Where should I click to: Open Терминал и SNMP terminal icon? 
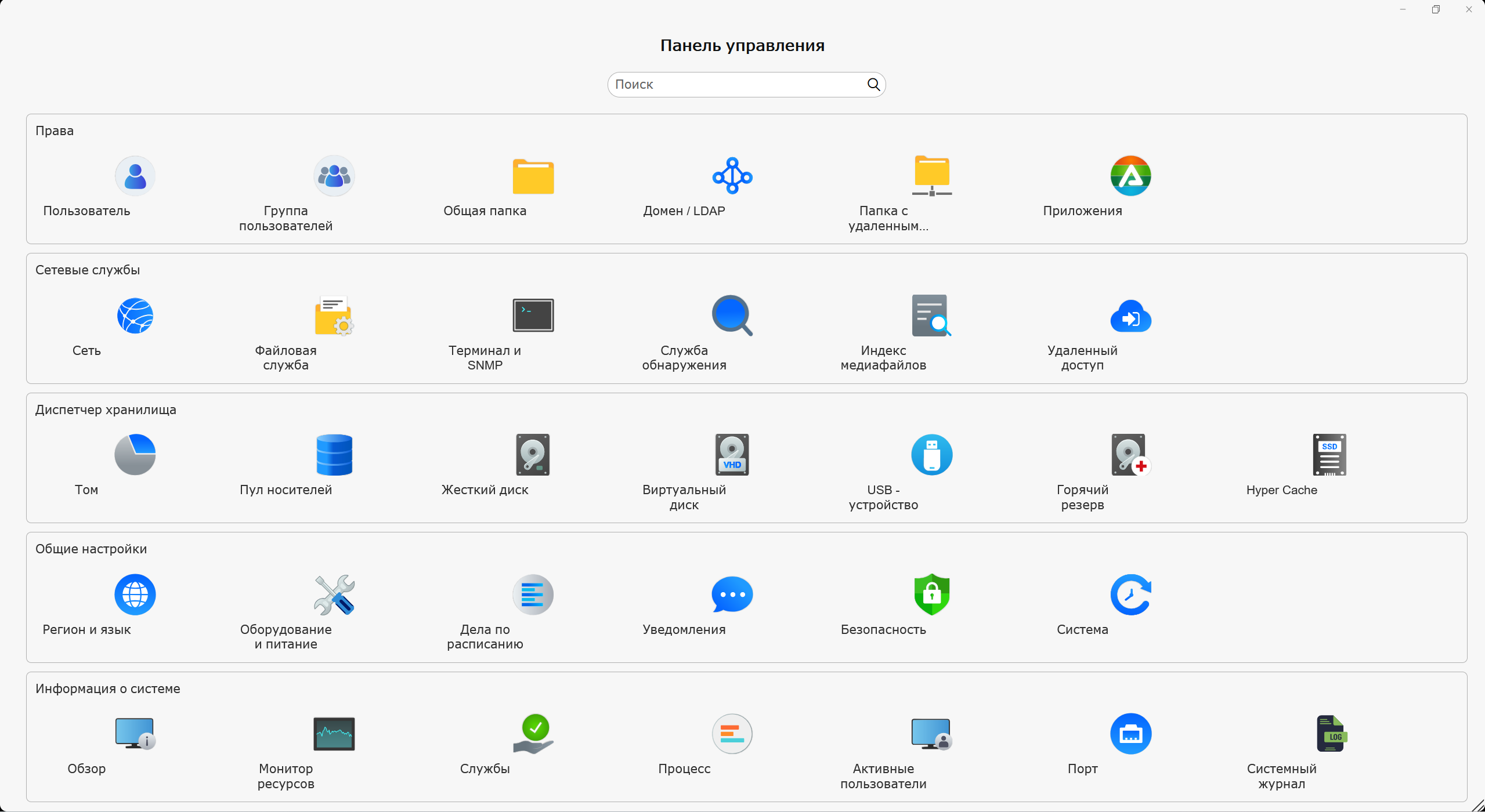coord(533,316)
